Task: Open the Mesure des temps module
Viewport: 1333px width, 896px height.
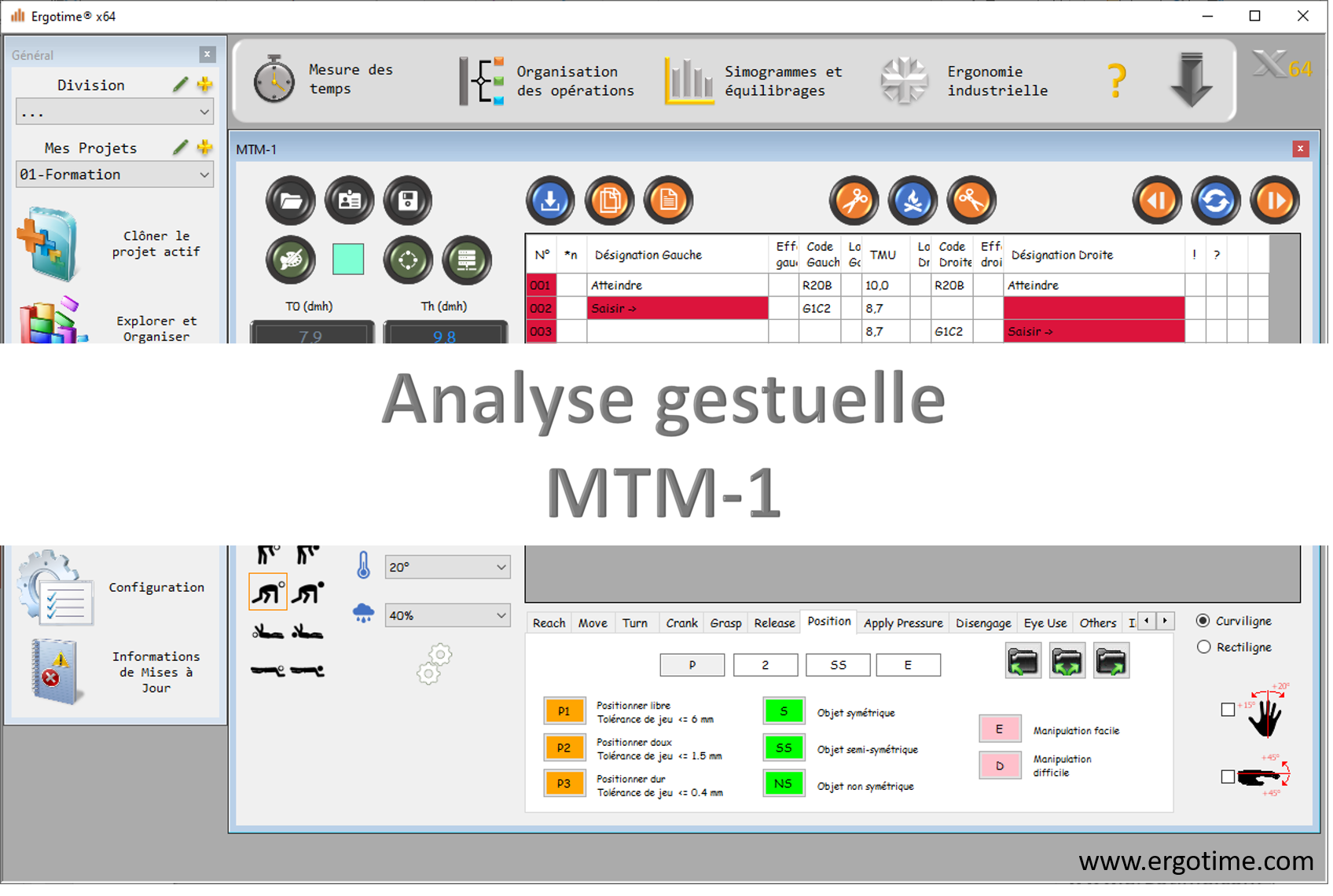Action: pos(324,79)
